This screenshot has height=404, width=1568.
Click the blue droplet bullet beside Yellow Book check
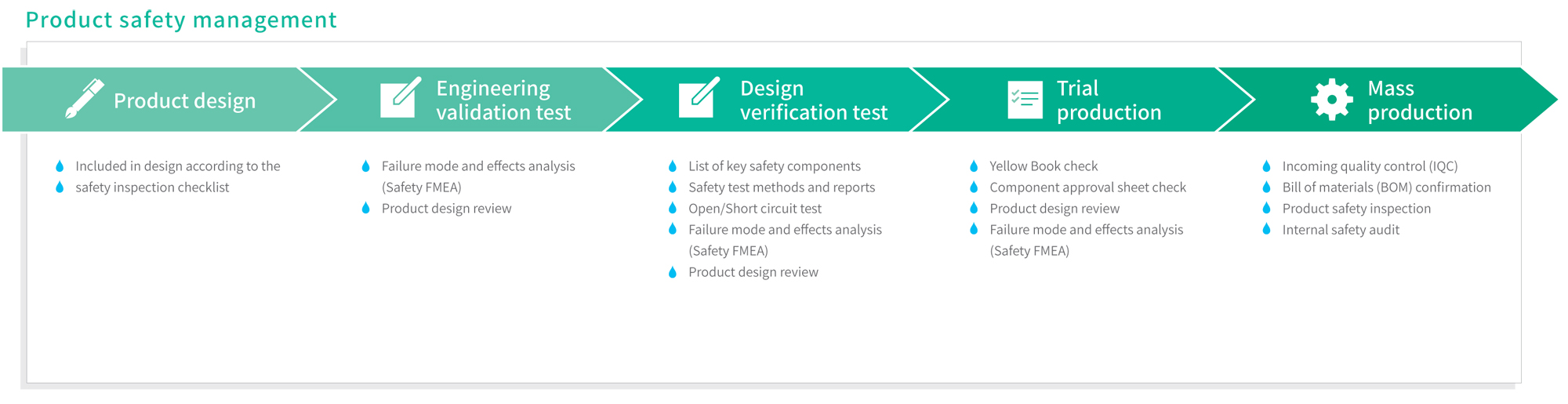(974, 166)
